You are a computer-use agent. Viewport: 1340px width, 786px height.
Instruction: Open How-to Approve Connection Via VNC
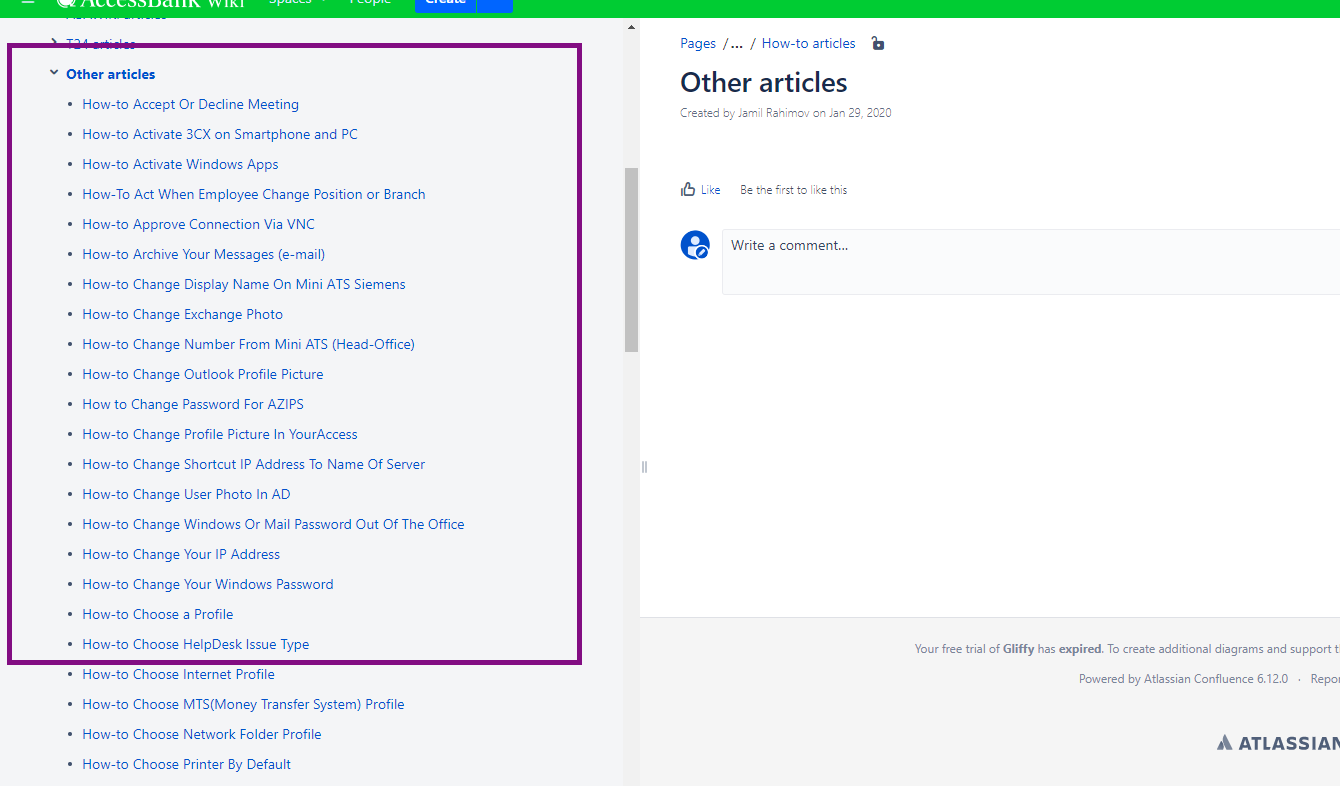(199, 224)
